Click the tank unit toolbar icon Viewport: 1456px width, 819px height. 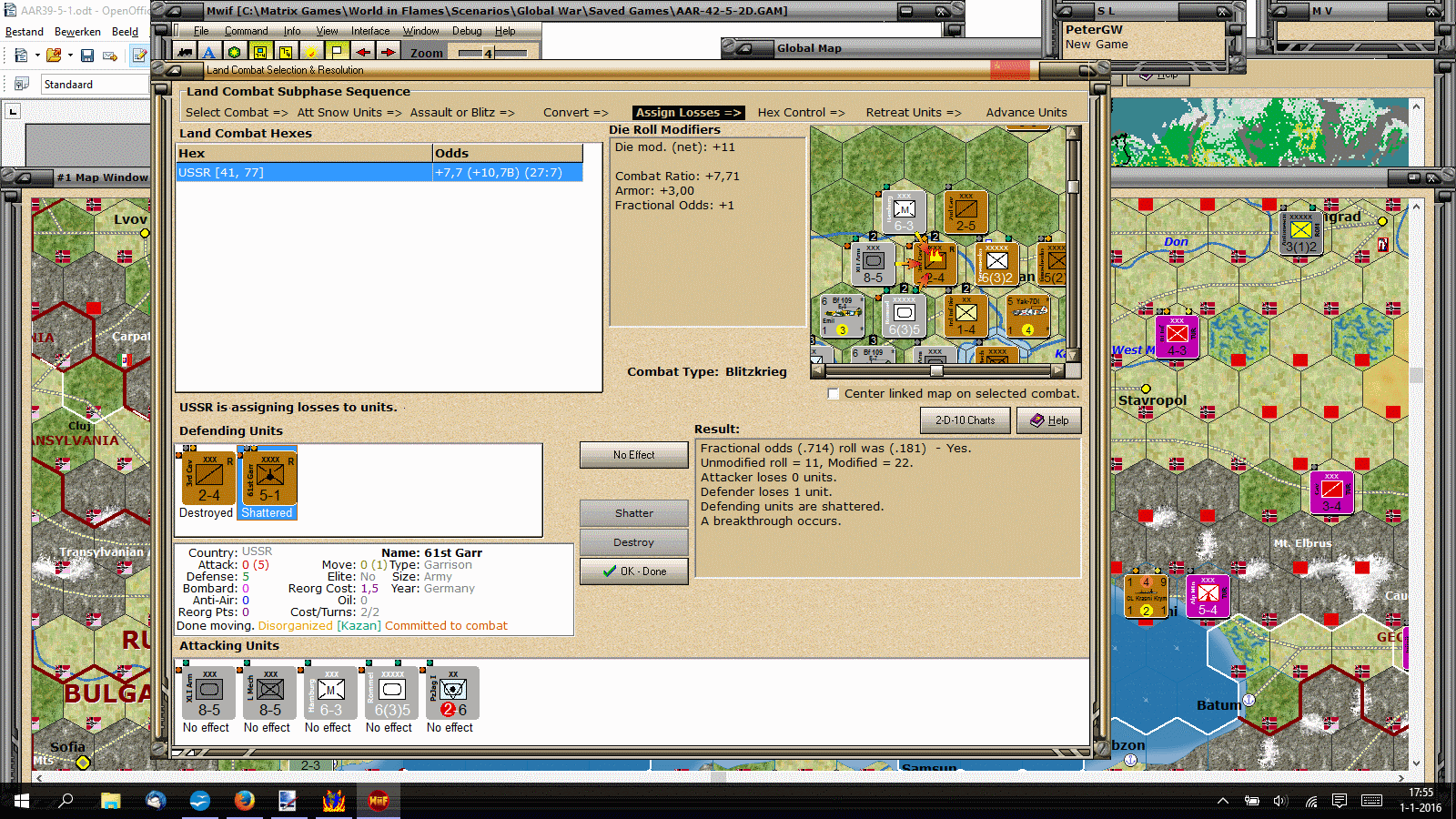coord(186,53)
